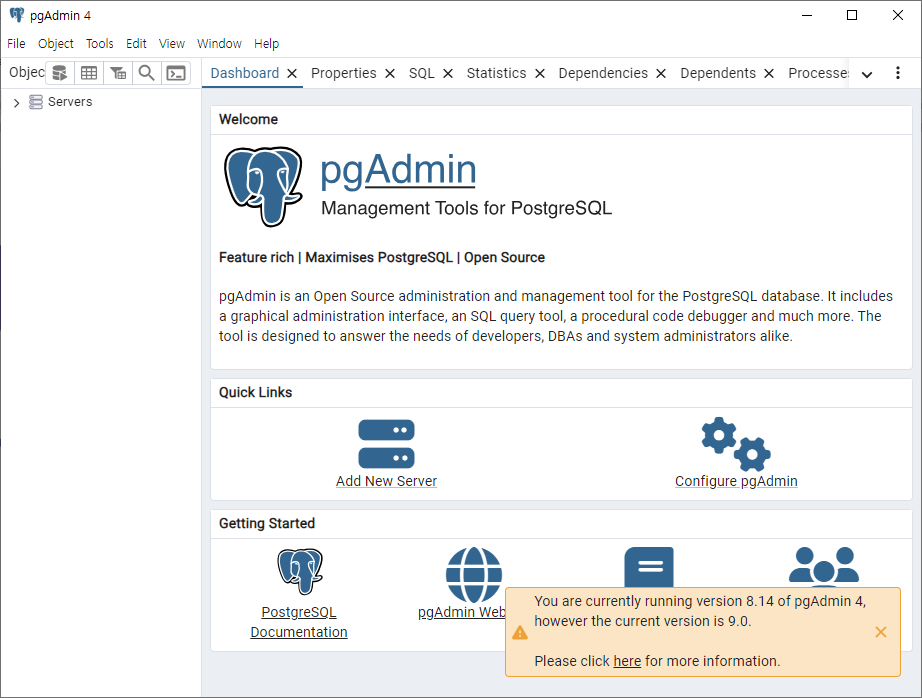Close the Statistics tab
922x698 pixels.
click(x=540, y=74)
